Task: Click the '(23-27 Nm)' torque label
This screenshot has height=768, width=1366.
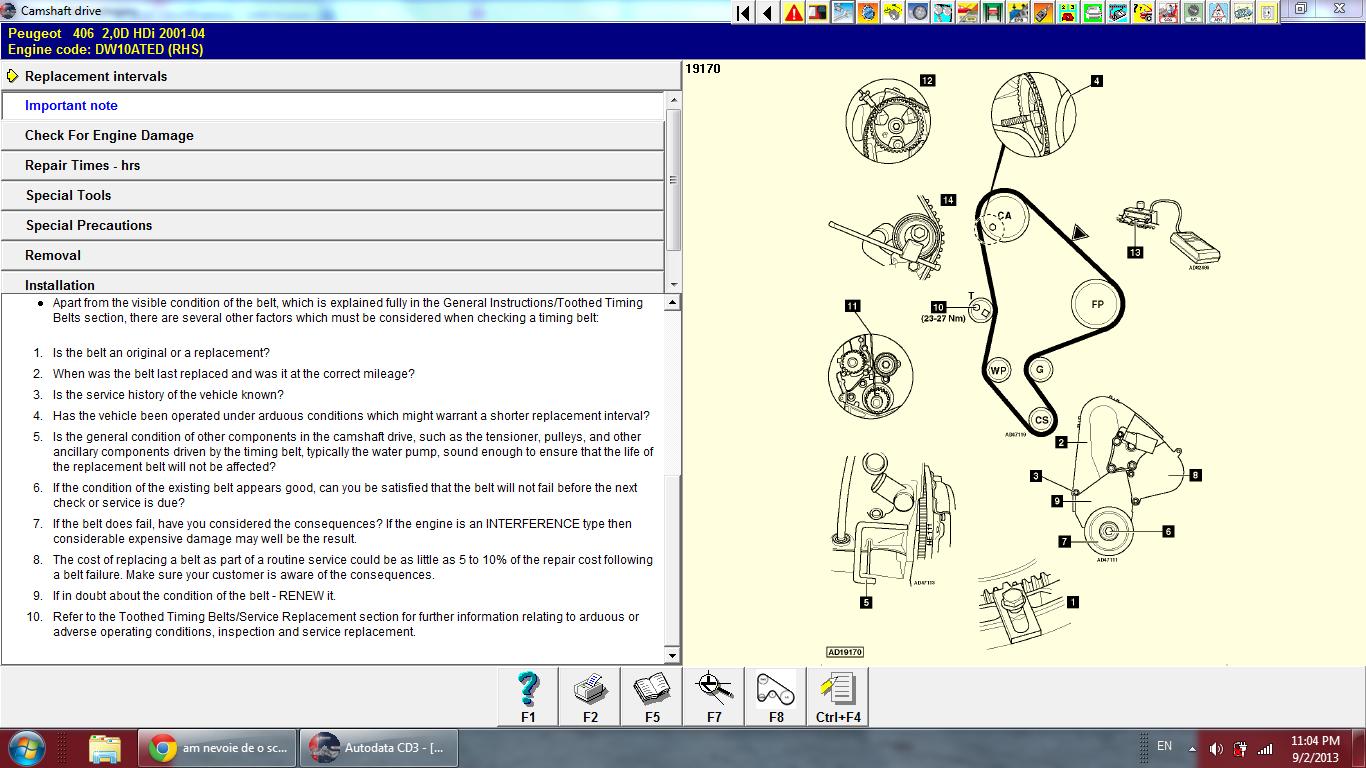Action: tap(943, 319)
